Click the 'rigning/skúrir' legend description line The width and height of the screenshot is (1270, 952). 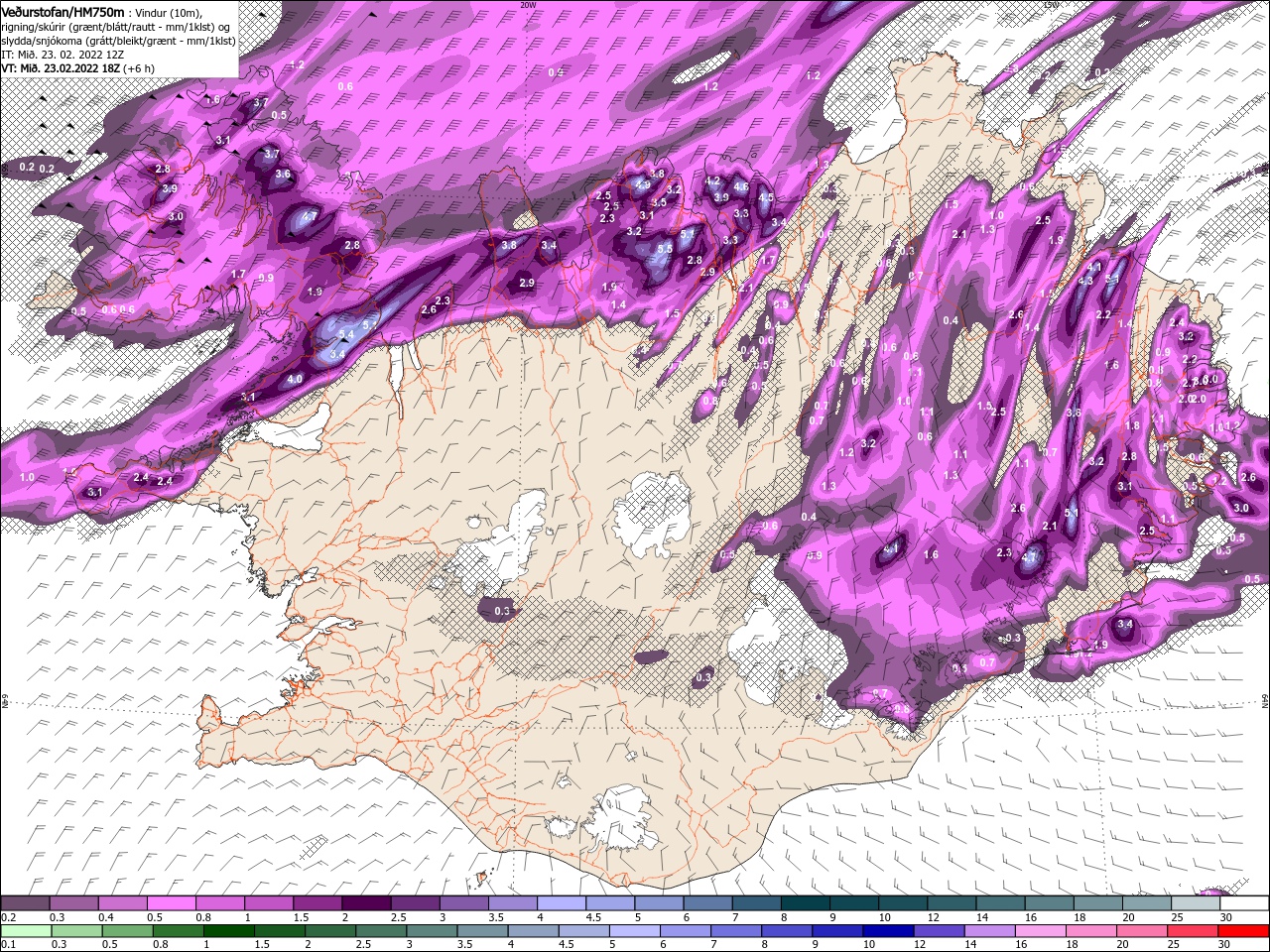pyautogui.click(x=117, y=26)
